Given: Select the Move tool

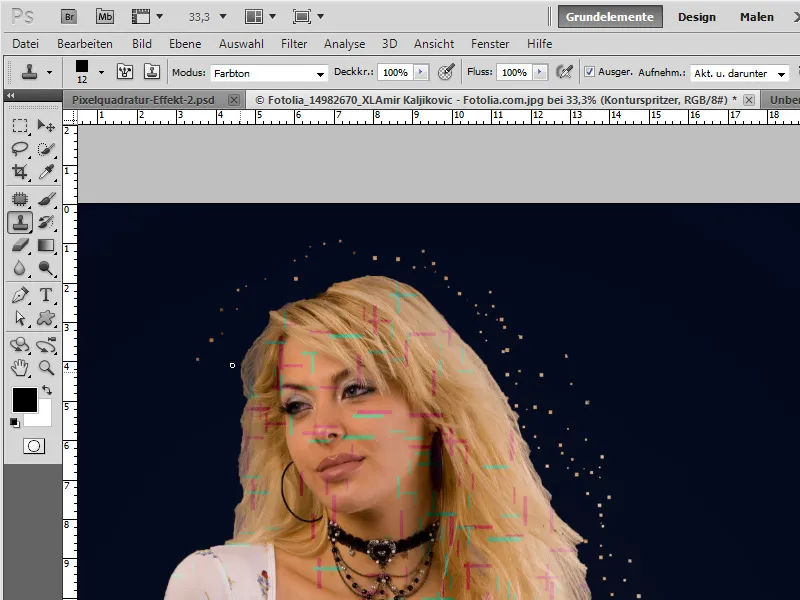Looking at the screenshot, I should click(46, 126).
